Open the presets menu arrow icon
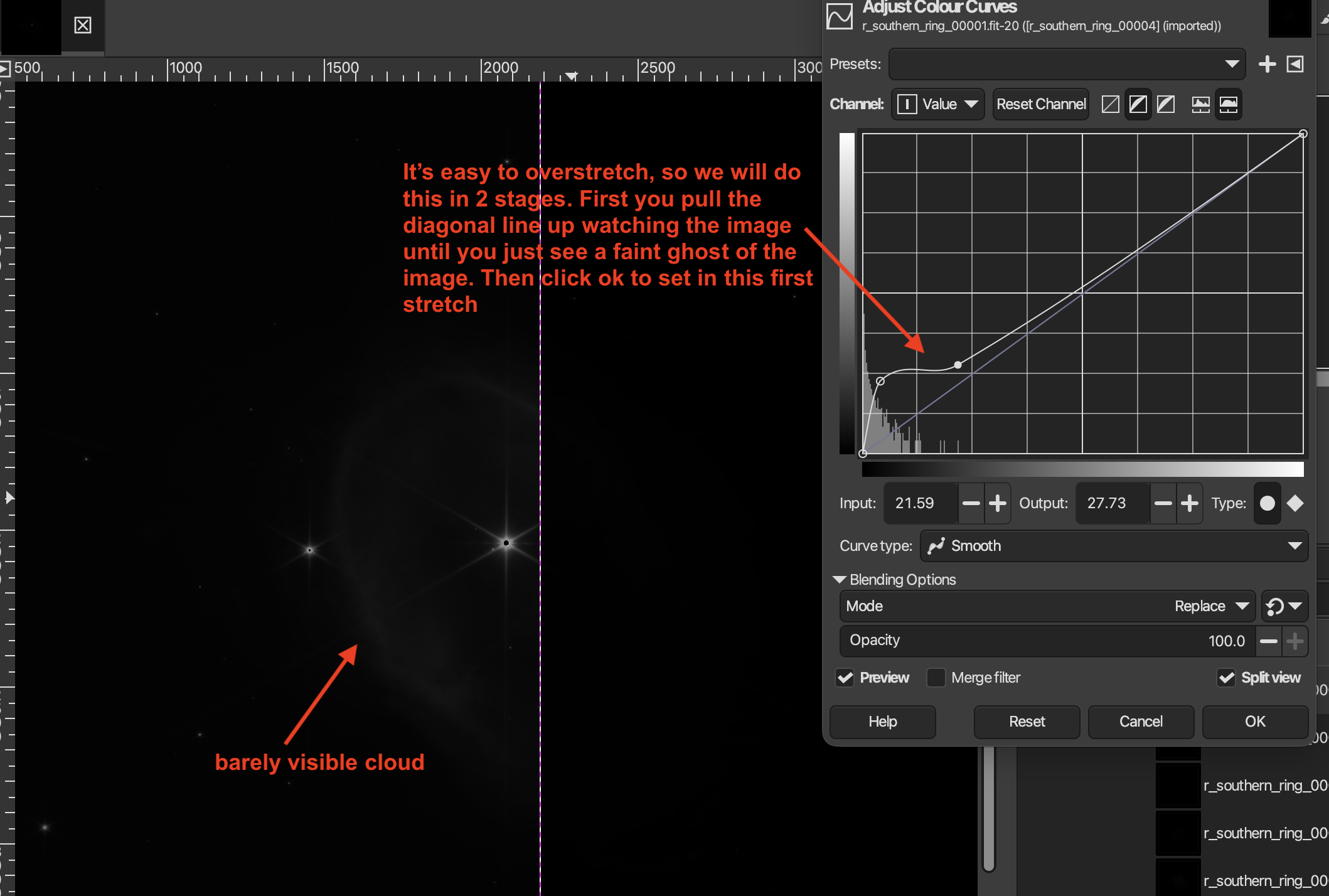 point(1295,64)
